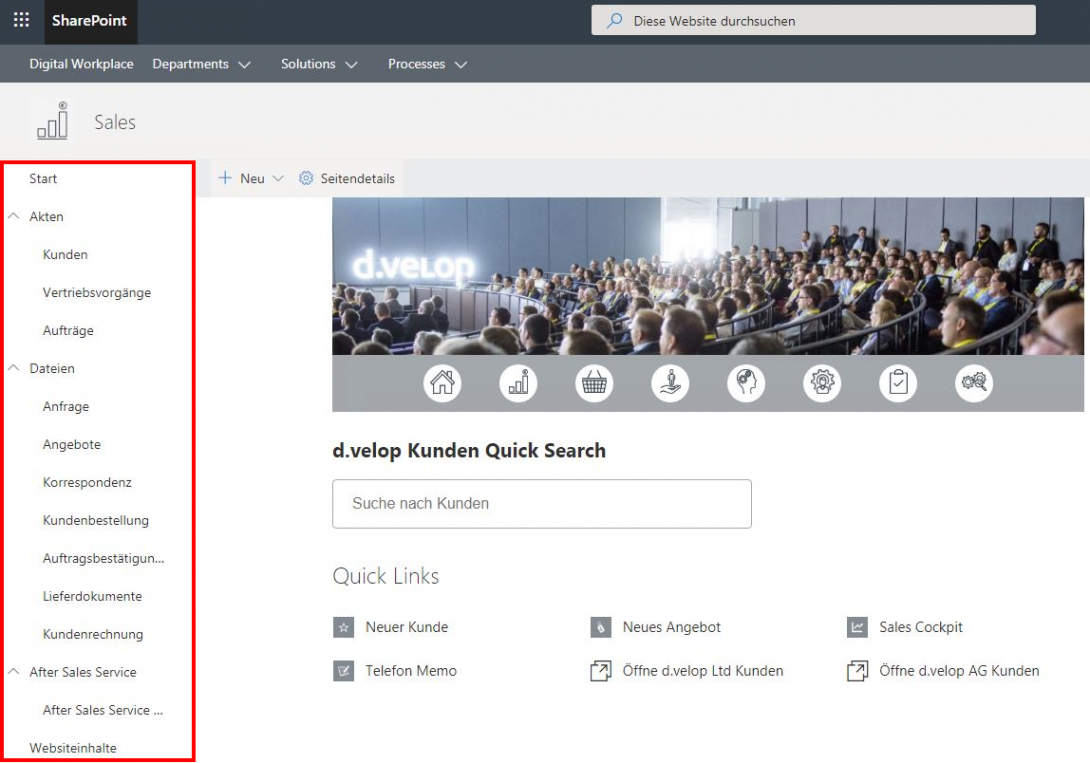Open Kunden under Akten
Image resolution: width=1090 pixels, height=763 pixels.
pos(65,254)
